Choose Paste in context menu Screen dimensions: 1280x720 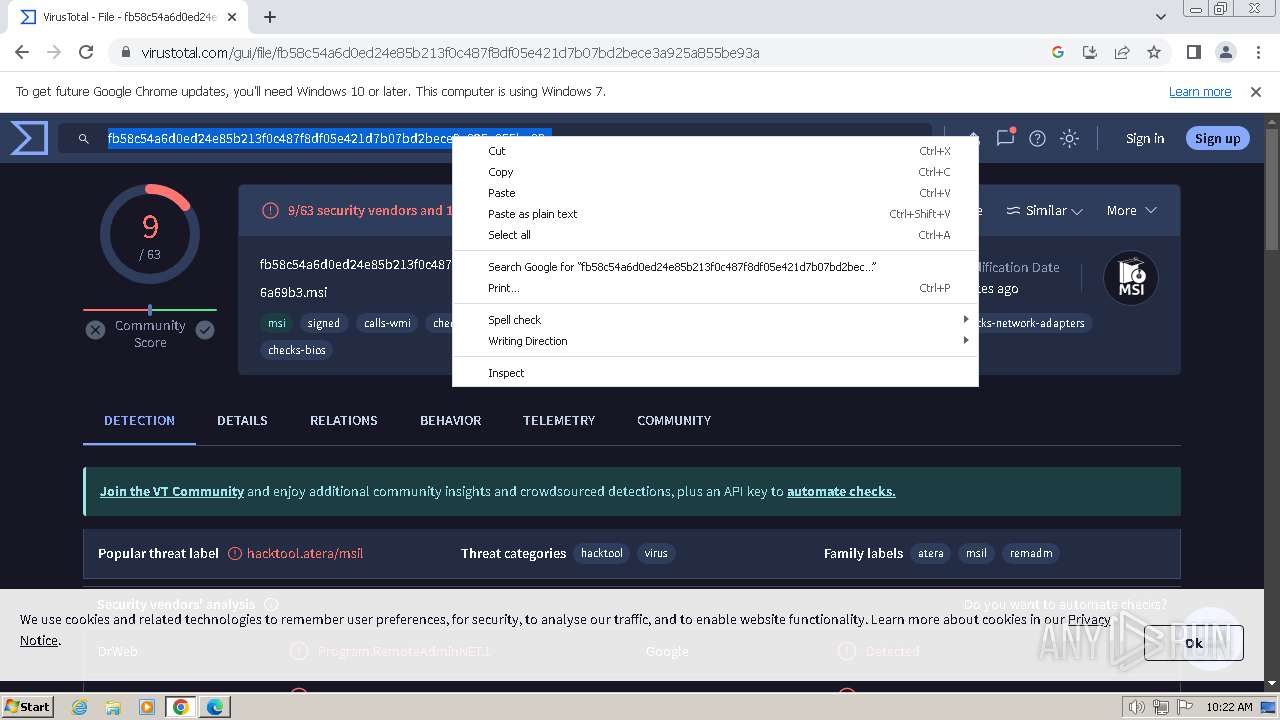pyautogui.click(x=715, y=193)
